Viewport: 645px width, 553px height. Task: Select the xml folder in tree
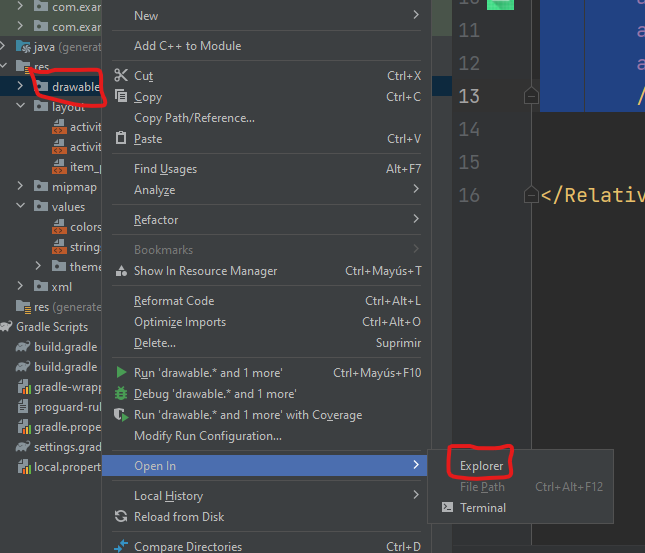click(x=61, y=287)
